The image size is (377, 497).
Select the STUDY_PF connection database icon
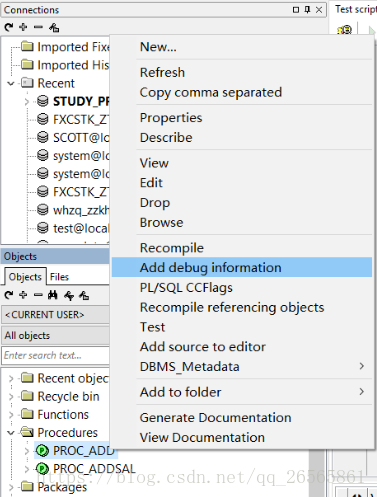[x=42, y=101]
